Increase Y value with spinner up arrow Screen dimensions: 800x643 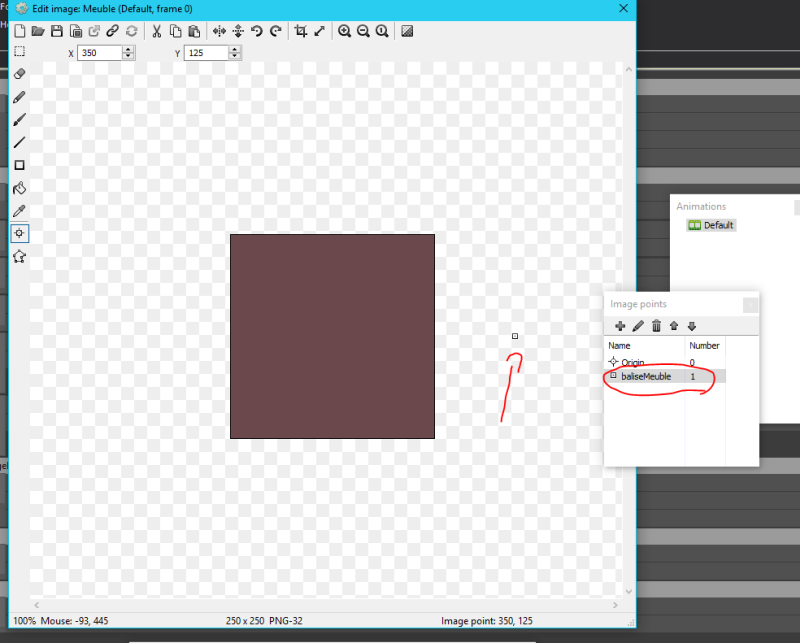click(235, 50)
